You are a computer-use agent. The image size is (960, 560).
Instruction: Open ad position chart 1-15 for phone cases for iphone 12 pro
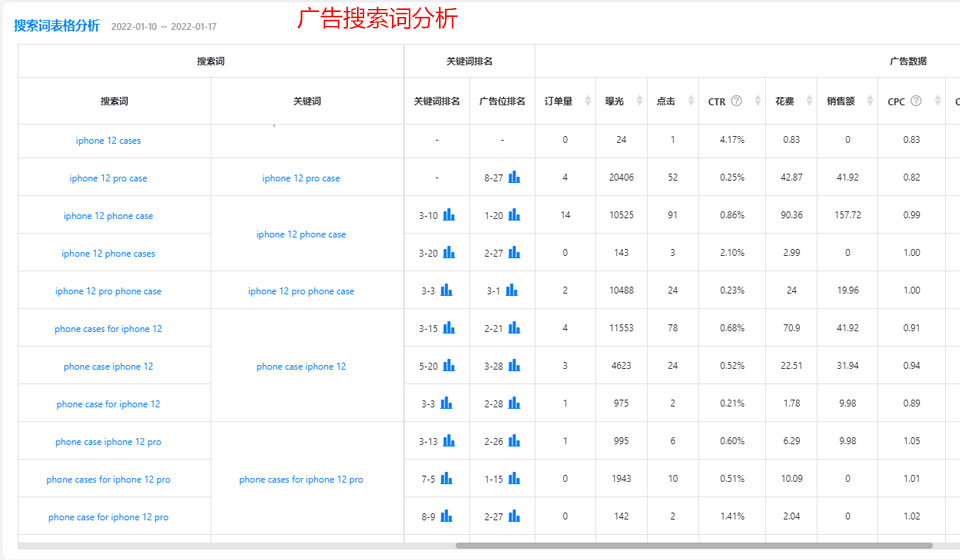(514, 478)
